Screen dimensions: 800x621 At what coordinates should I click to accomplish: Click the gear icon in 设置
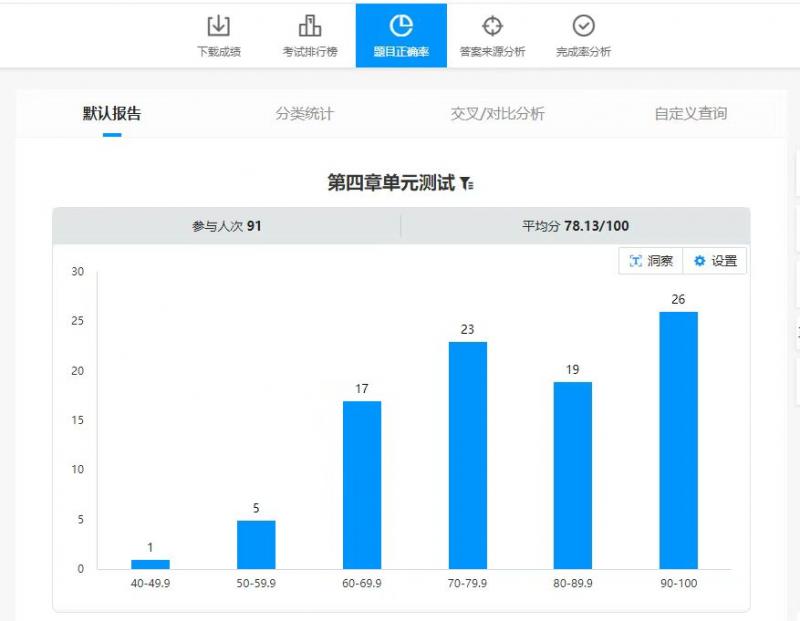pos(700,261)
